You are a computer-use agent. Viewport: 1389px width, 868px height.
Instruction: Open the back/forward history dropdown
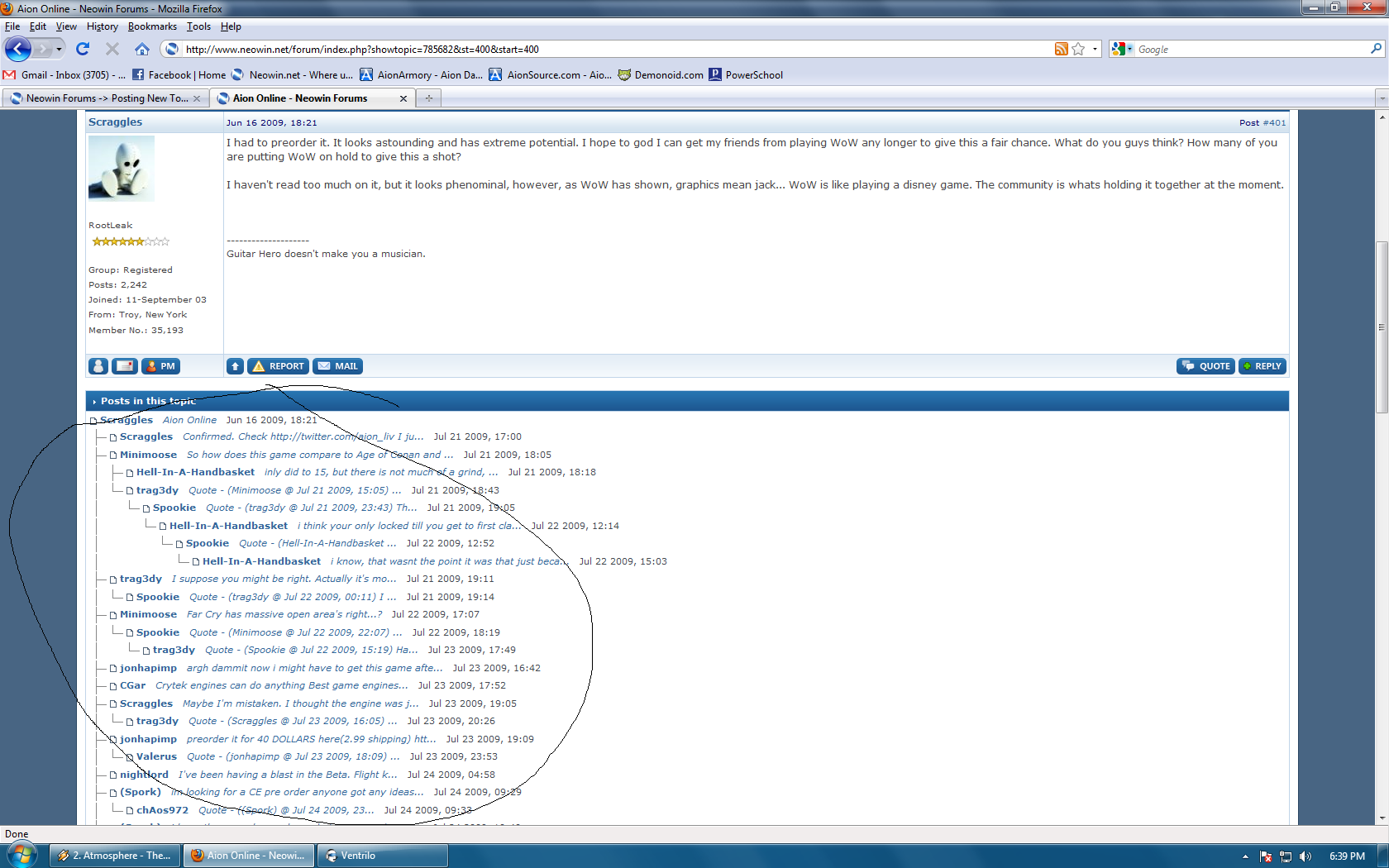pos(59,50)
